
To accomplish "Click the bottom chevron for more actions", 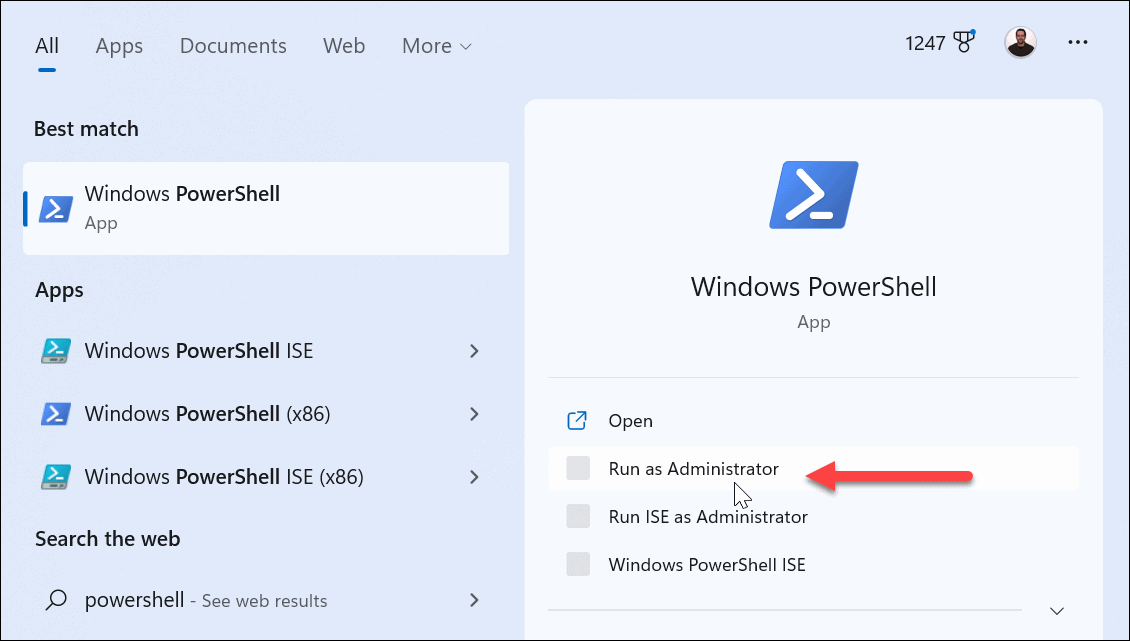I will click(1056, 610).
